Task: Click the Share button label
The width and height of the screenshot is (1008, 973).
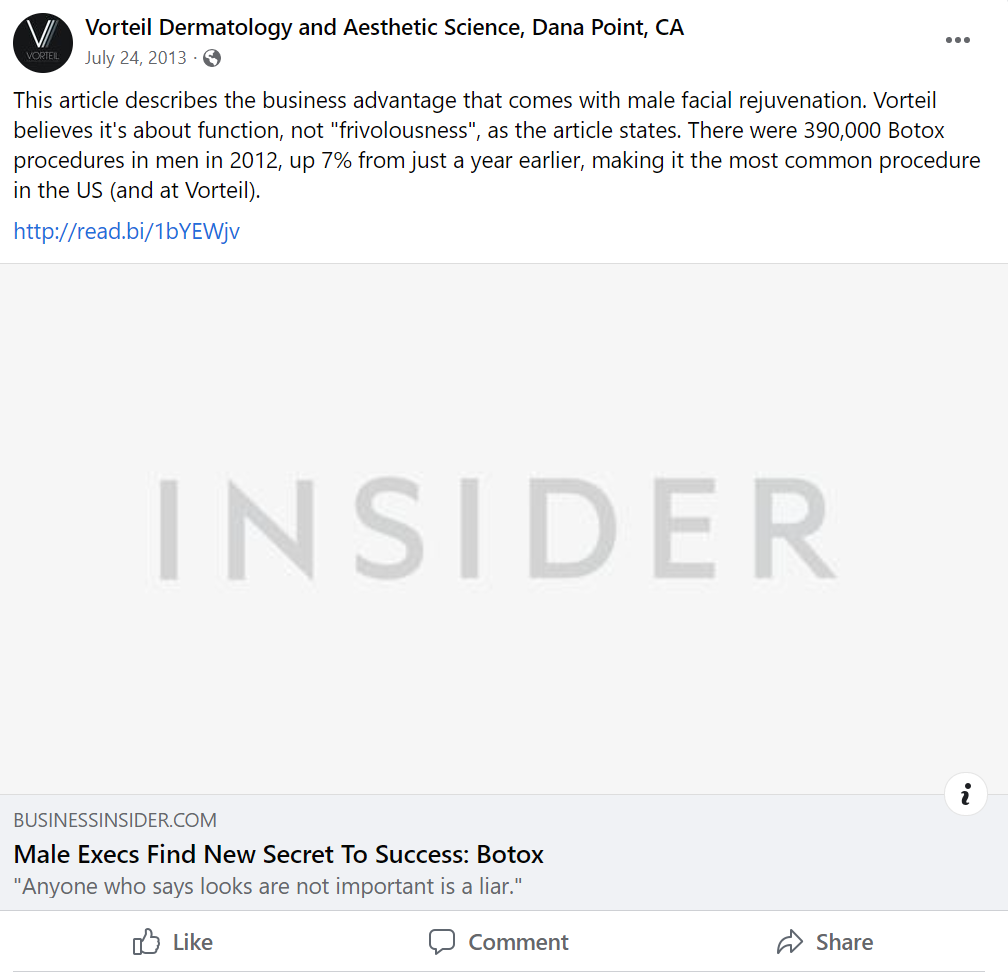Action: [844, 942]
